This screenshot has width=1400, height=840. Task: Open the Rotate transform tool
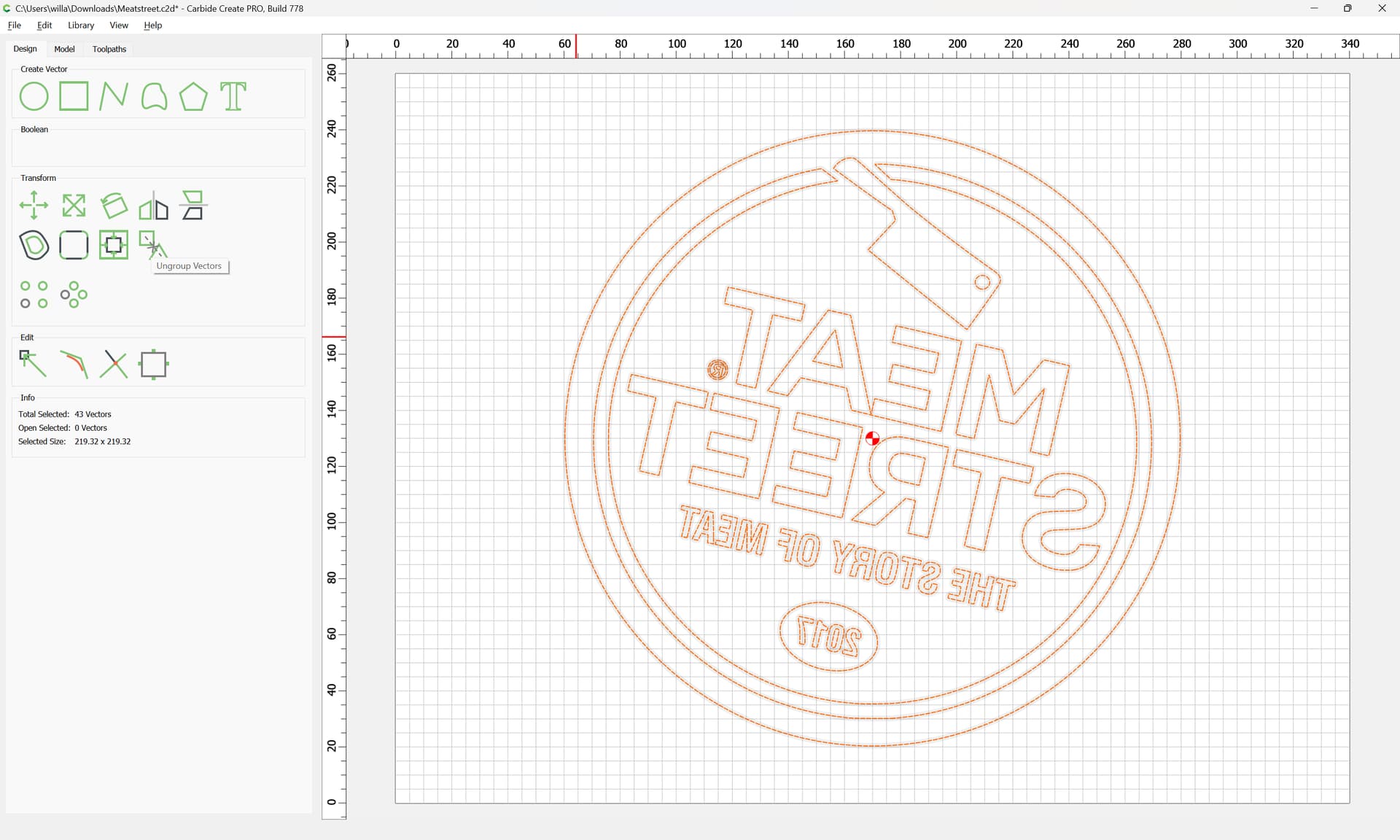click(x=113, y=206)
